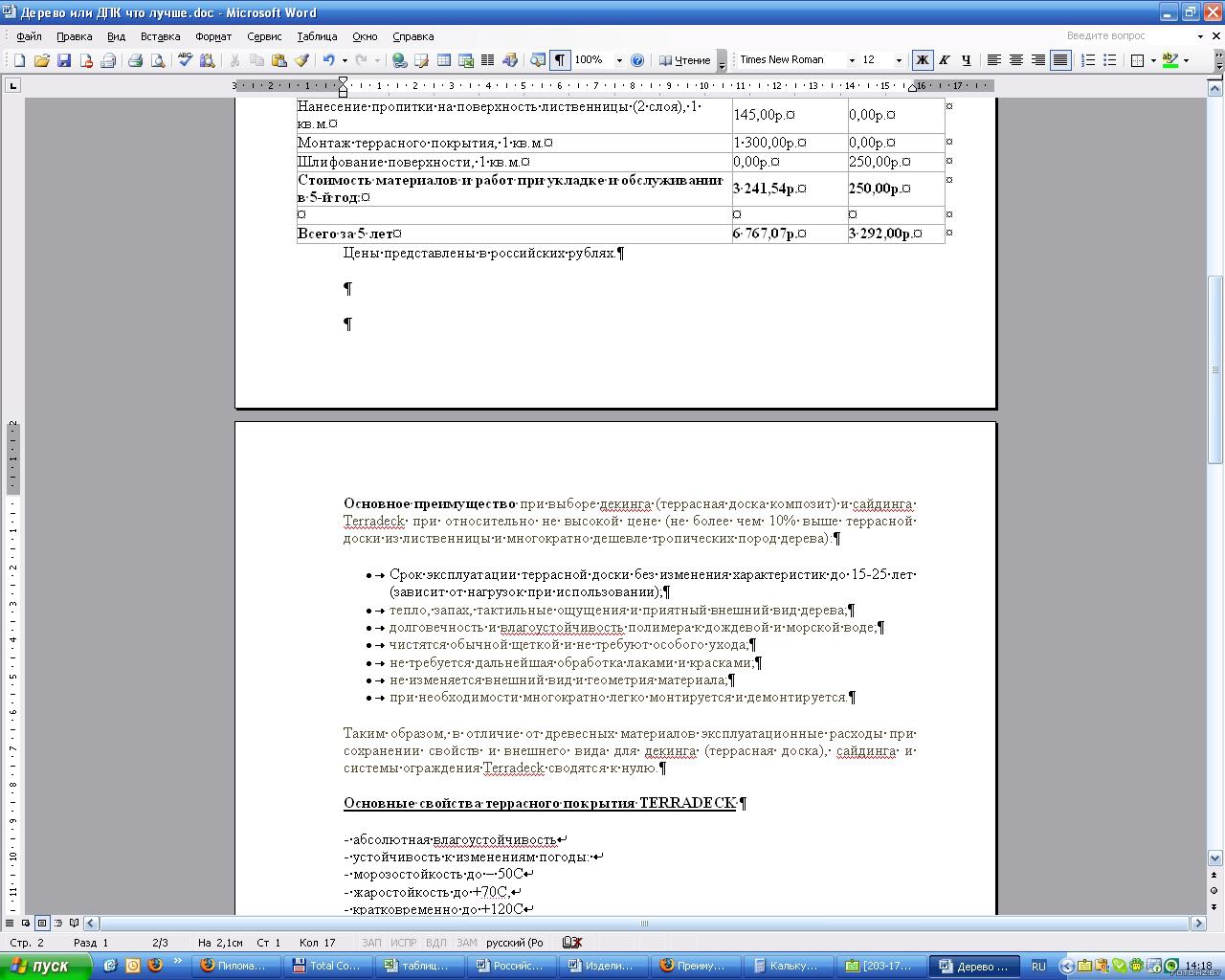The image size is (1225, 980).
Task: Apply a bulleted list
Action: click(x=1110, y=60)
